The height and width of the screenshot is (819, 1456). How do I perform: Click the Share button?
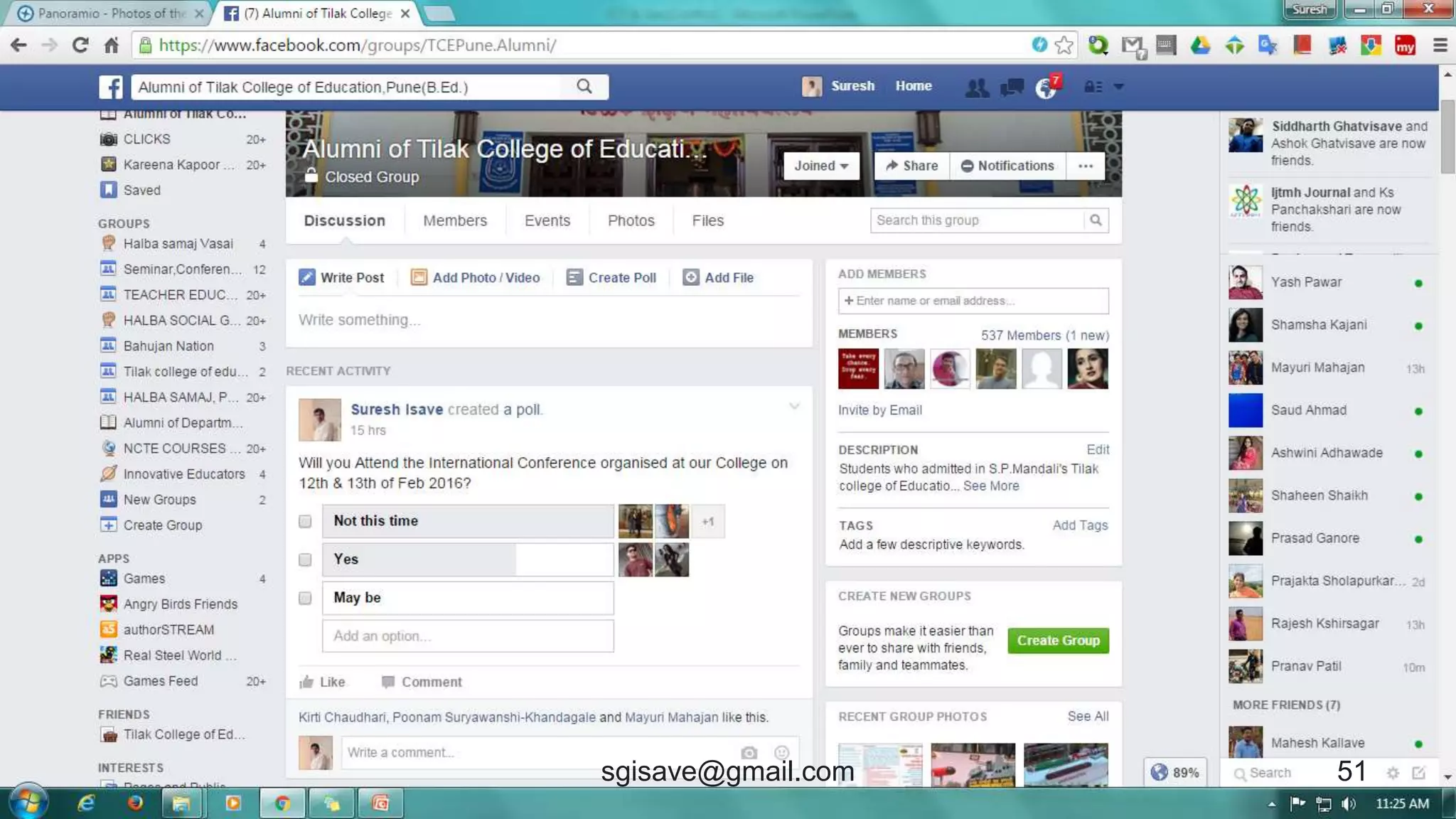912,166
